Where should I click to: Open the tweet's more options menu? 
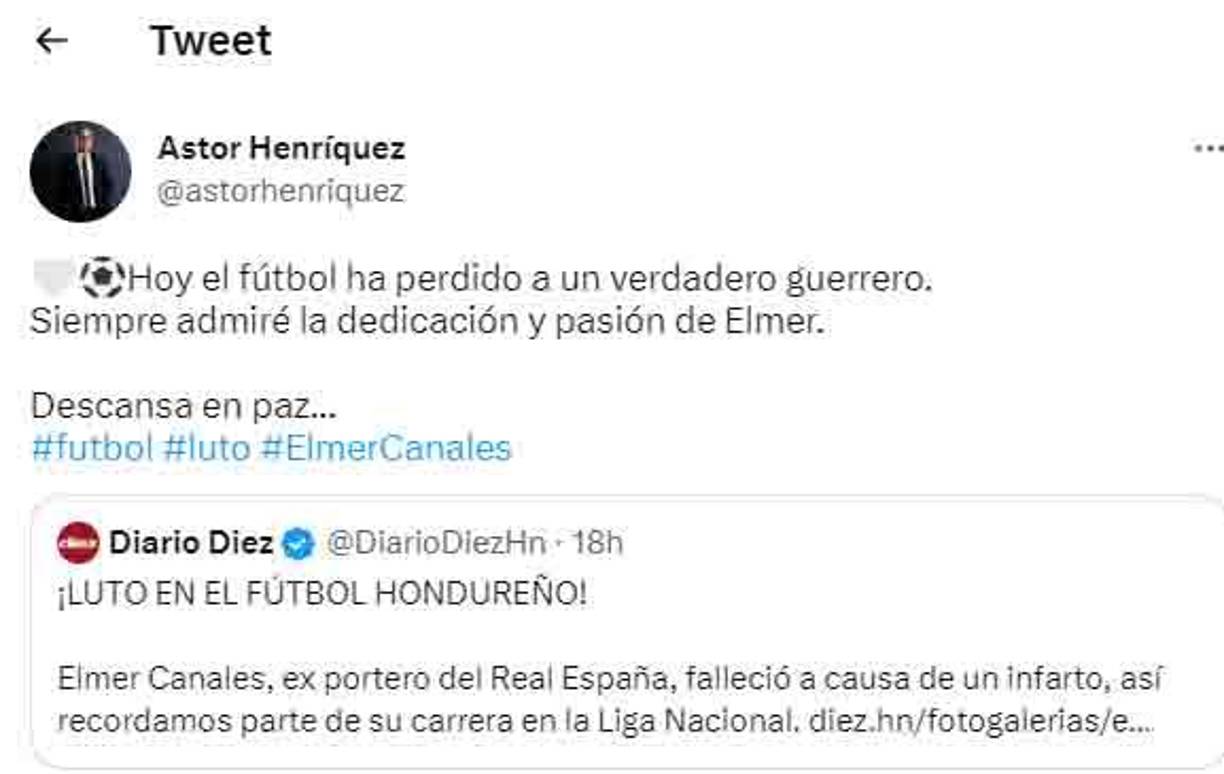click(1213, 148)
